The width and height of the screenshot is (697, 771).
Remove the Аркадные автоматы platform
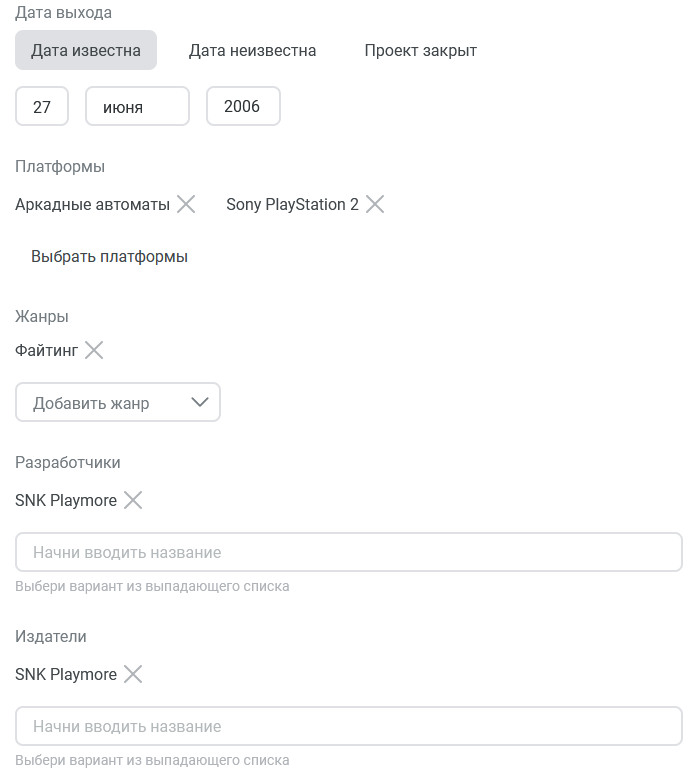pos(186,204)
